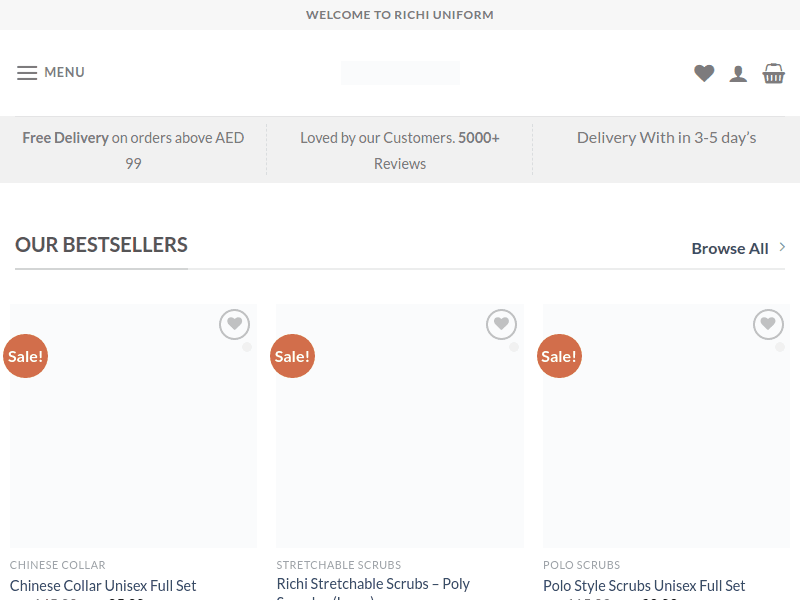The height and width of the screenshot is (600, 800).
Task: Open Polo Style Scrubs Unisex Full Set
Action: click(x=644, y=585)
